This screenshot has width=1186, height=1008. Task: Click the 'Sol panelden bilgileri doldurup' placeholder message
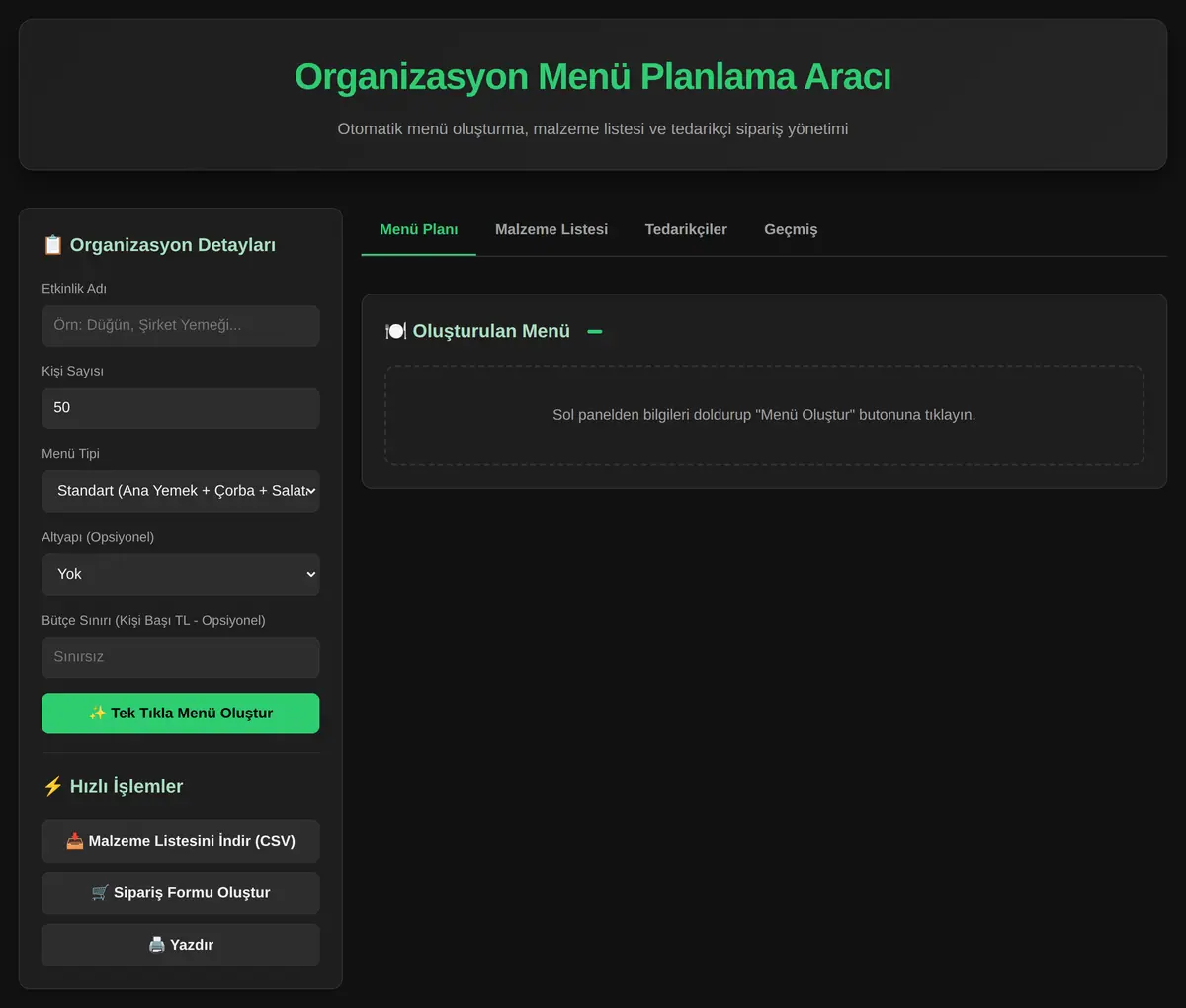[x=764, y=415]
